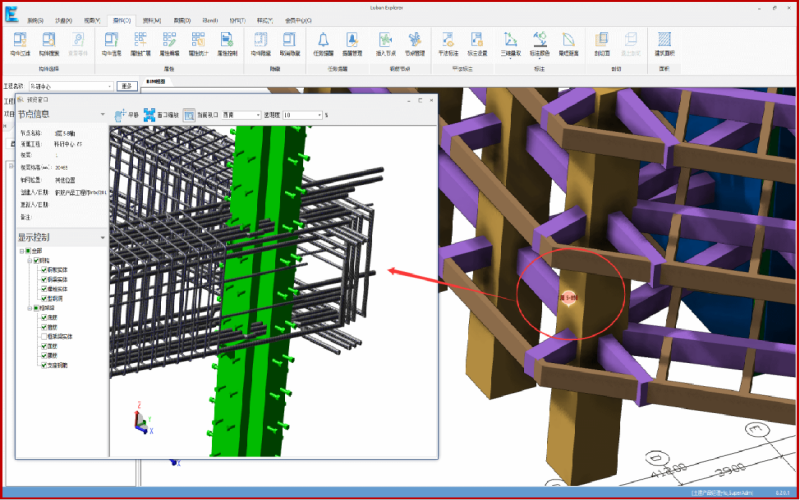Click the 插入节点 insert node icon
This screenshot has height=500, width=800.
pos(386,40)
